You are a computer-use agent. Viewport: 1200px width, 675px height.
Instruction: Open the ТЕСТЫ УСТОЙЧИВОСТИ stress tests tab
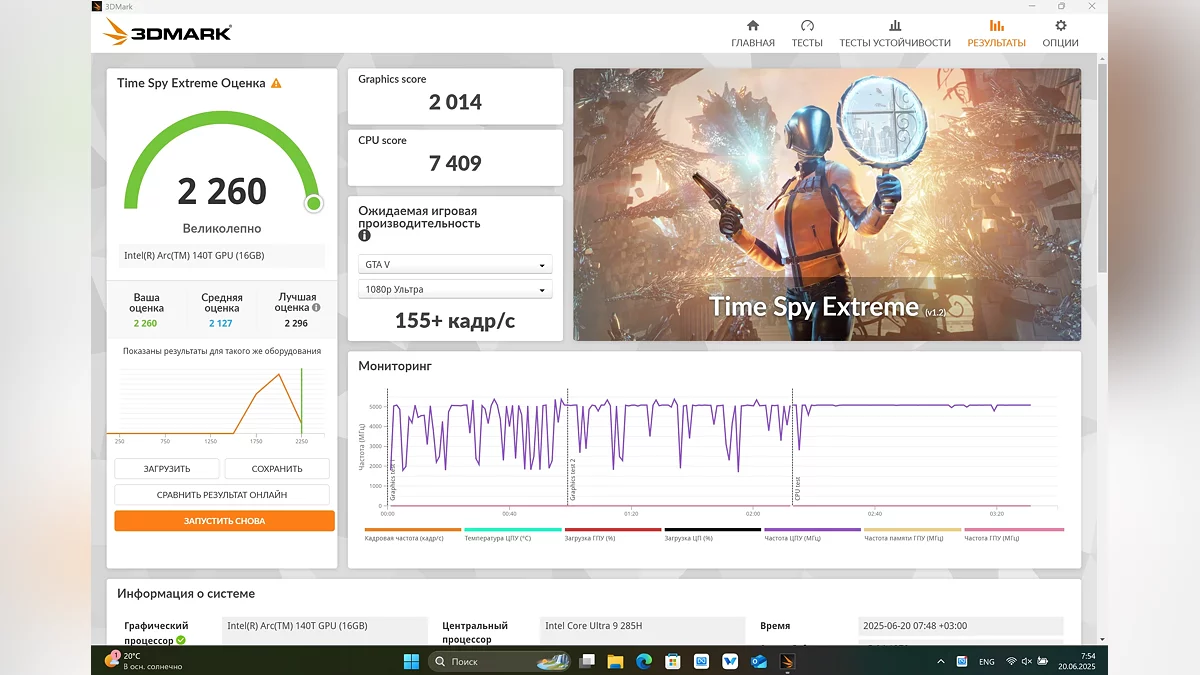point(895,33)
